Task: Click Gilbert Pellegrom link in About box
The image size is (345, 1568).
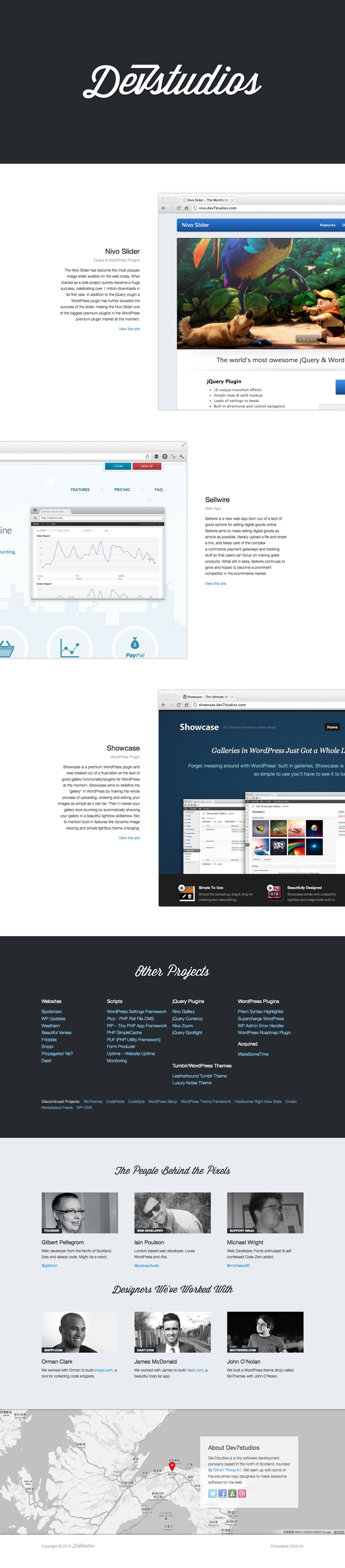Action: (227, 1470)
